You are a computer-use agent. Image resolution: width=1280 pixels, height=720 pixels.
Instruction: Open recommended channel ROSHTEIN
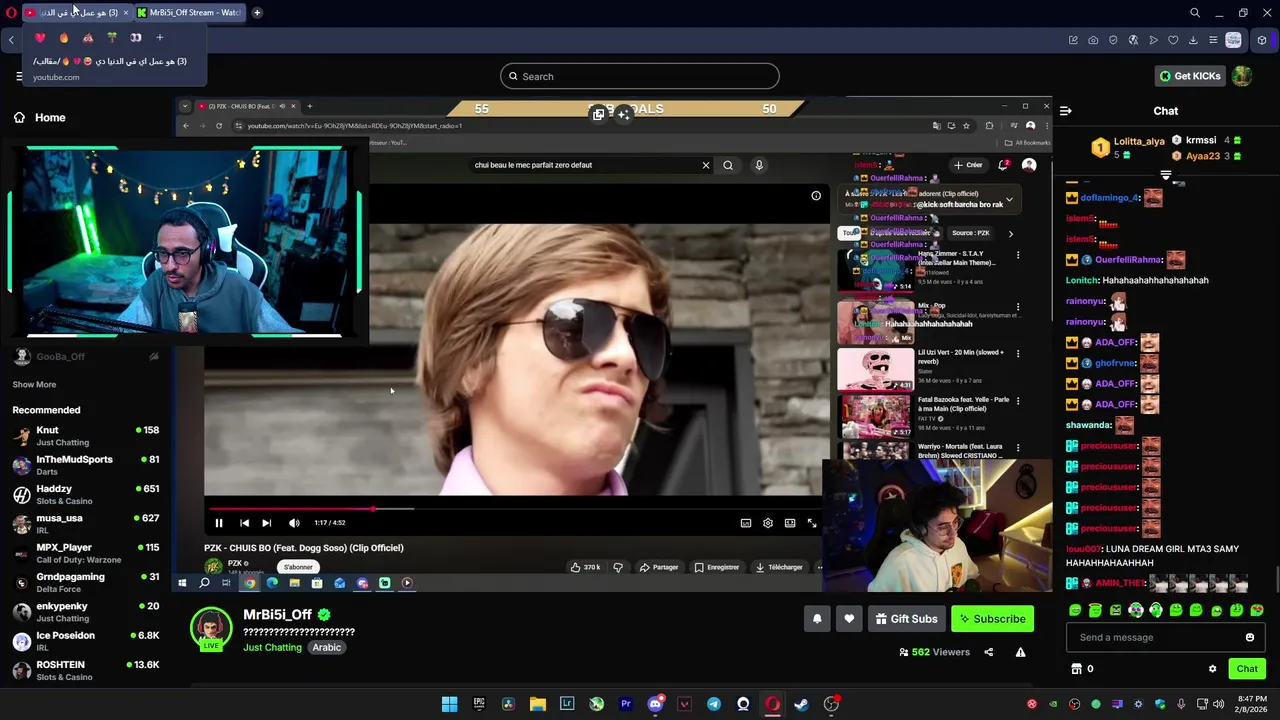click(85, 670)
